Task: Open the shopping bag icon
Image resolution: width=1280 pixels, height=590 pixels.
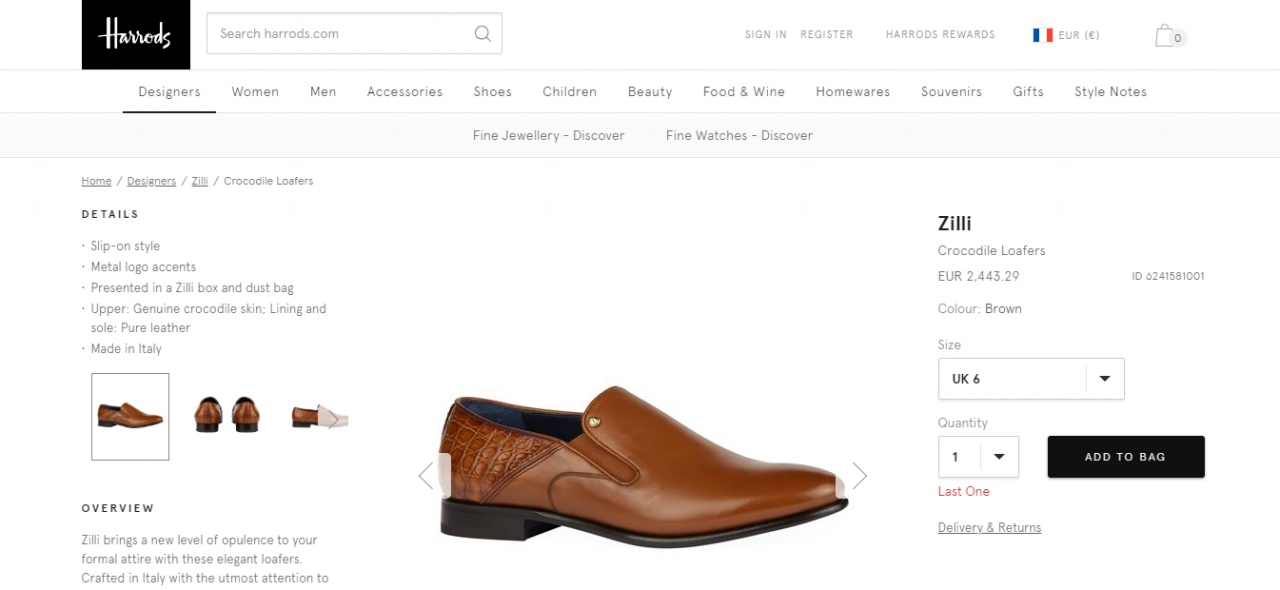Action: (1166, 36)
